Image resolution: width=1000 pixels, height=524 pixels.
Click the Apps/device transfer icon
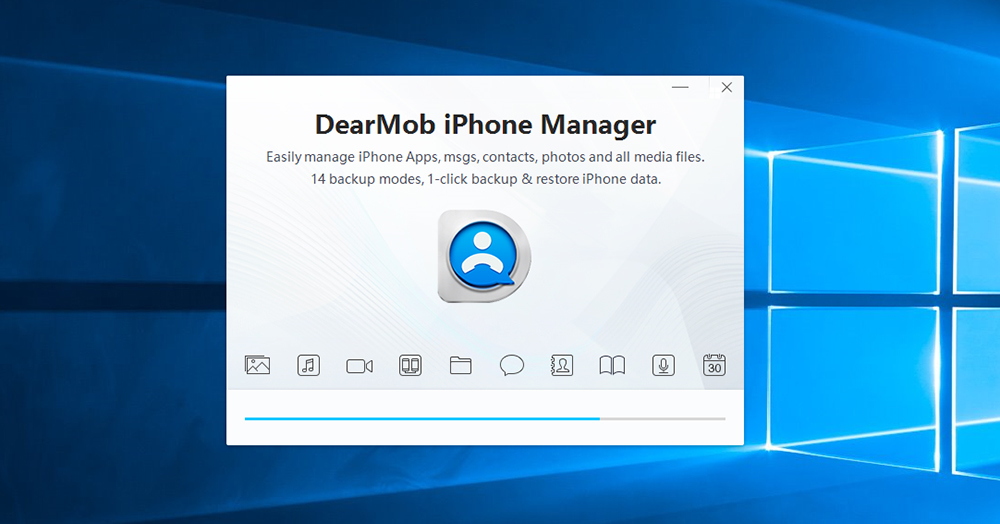pos(410,365)
